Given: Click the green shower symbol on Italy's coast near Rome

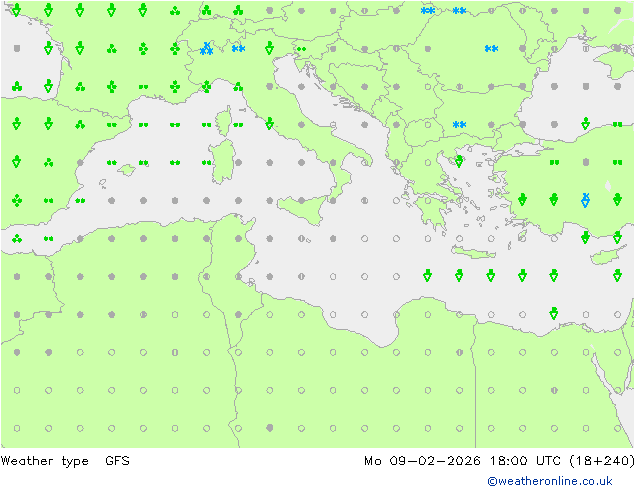Looking at the screenshot, I should pyautogui.click(x=270, y=124).
